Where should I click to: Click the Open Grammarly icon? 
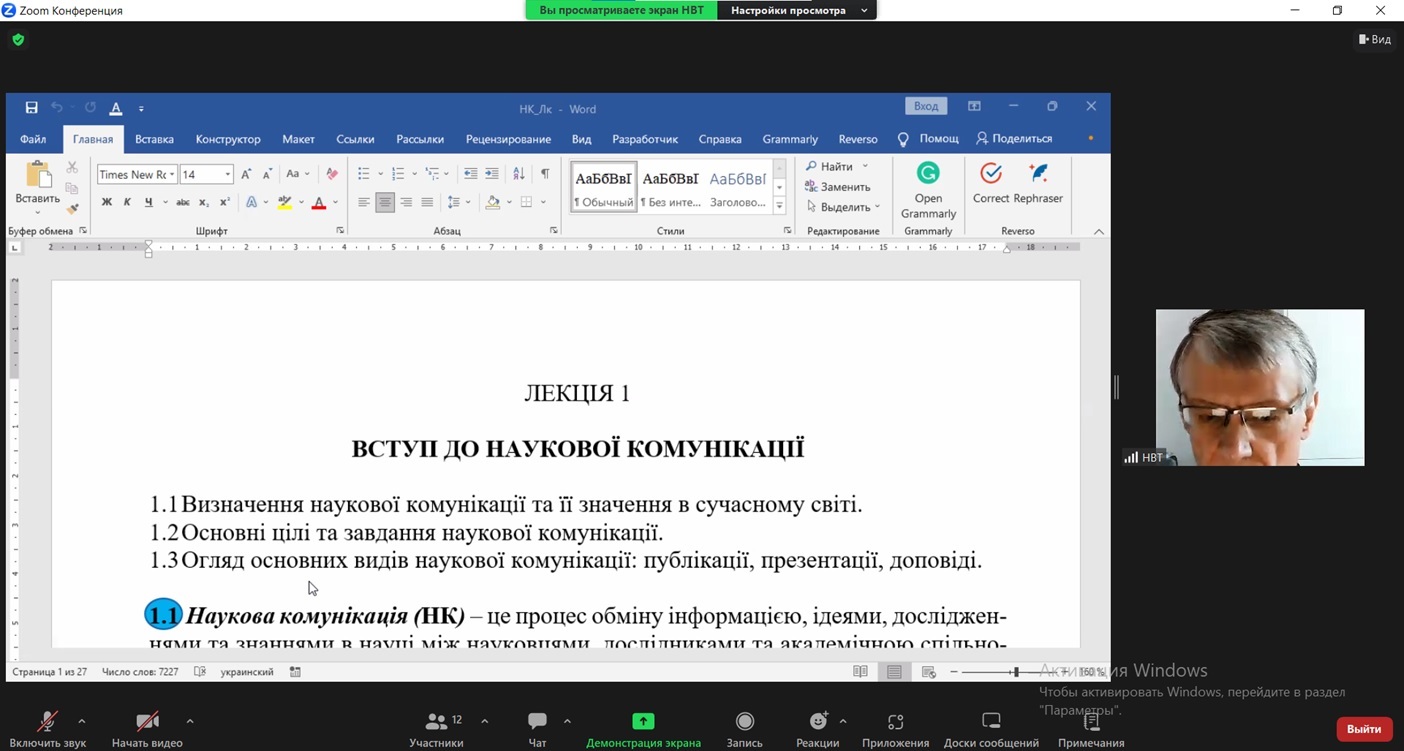[928, 174]
